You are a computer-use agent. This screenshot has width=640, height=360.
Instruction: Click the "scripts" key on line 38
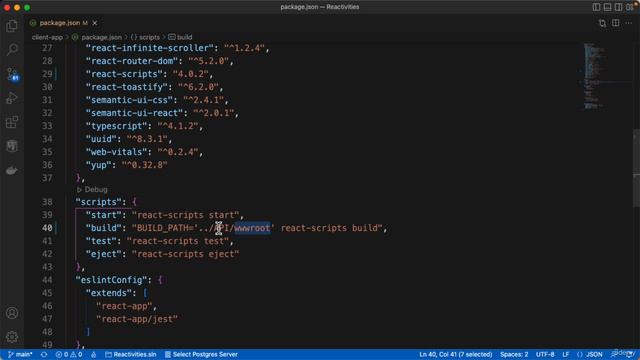98,202
